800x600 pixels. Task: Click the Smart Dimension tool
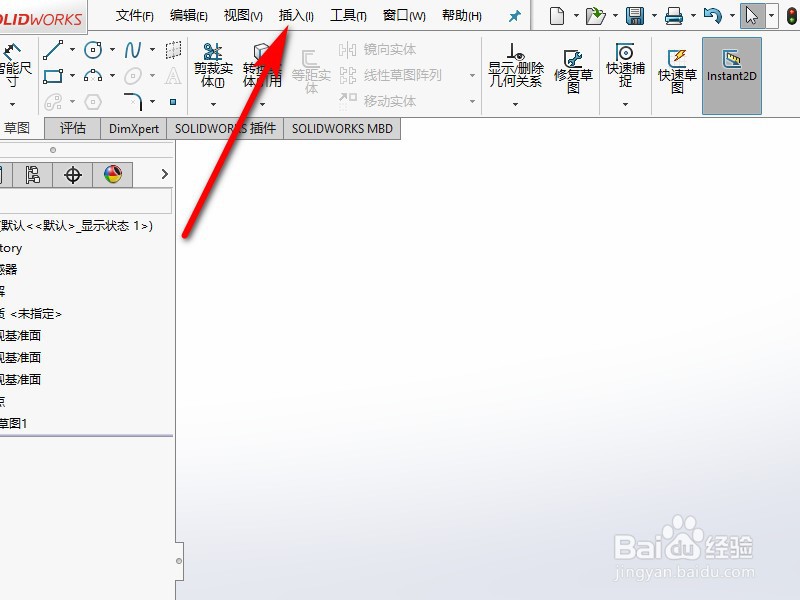click(14, 65)
